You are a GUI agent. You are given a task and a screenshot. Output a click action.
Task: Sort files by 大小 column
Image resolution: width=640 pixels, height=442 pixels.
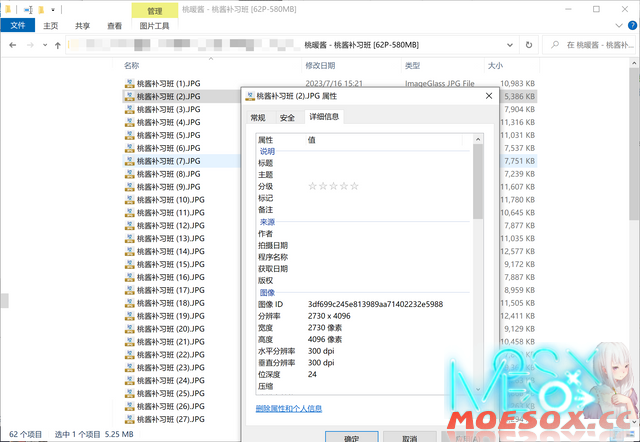coord(495,65)
